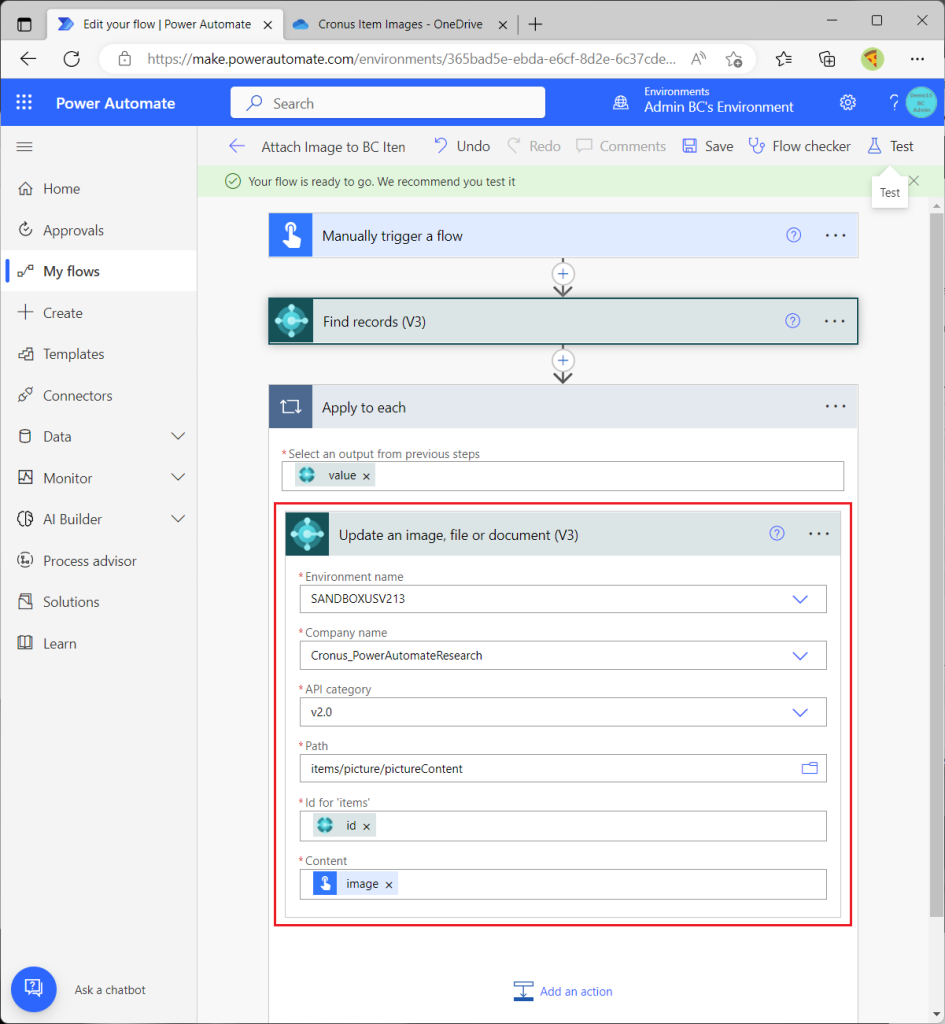Open the browser settings ellipsis menu

pos(917,59)
